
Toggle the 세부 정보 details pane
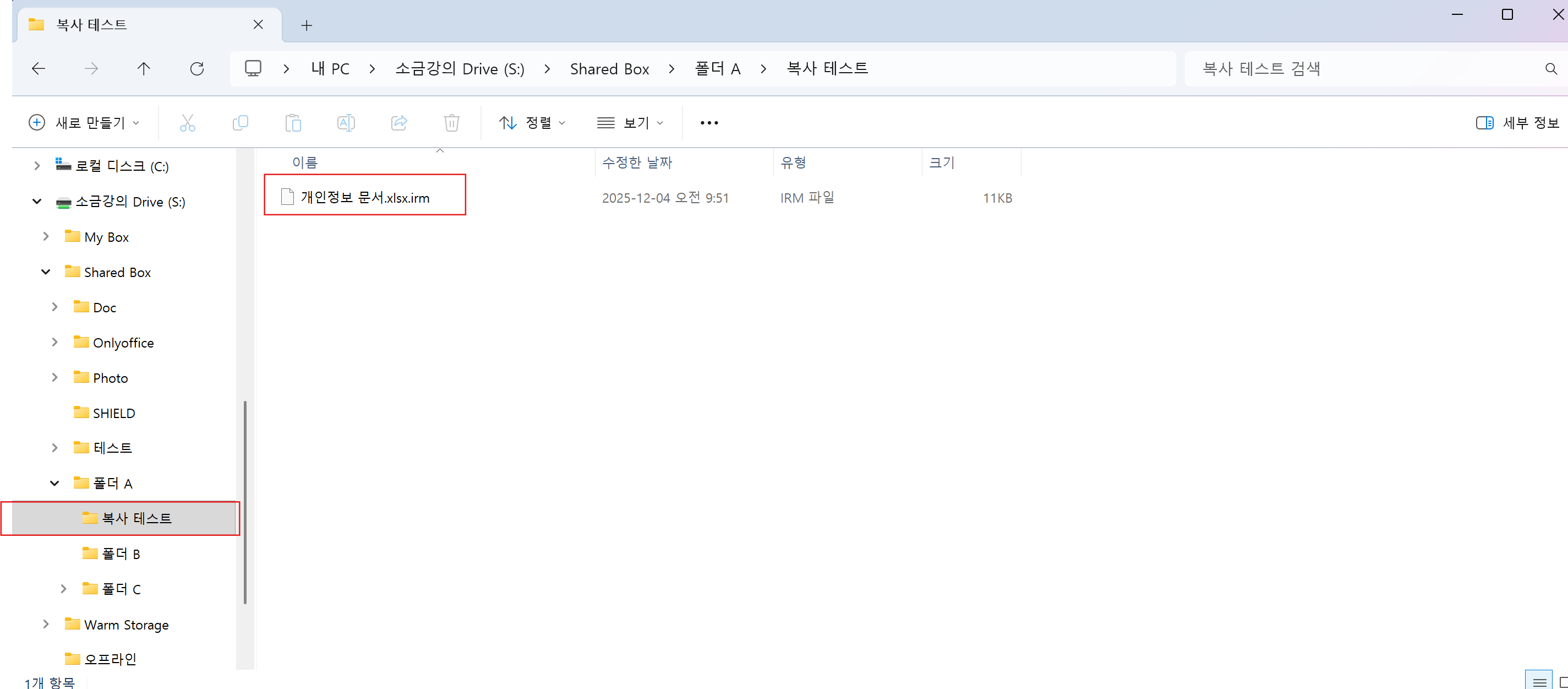1517,123
